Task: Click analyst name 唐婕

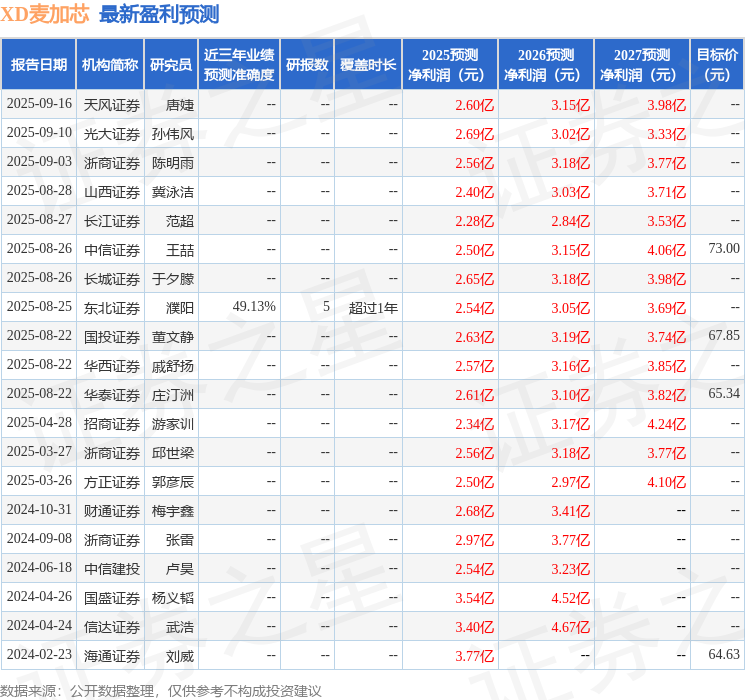Action: [x=180, y=105]
